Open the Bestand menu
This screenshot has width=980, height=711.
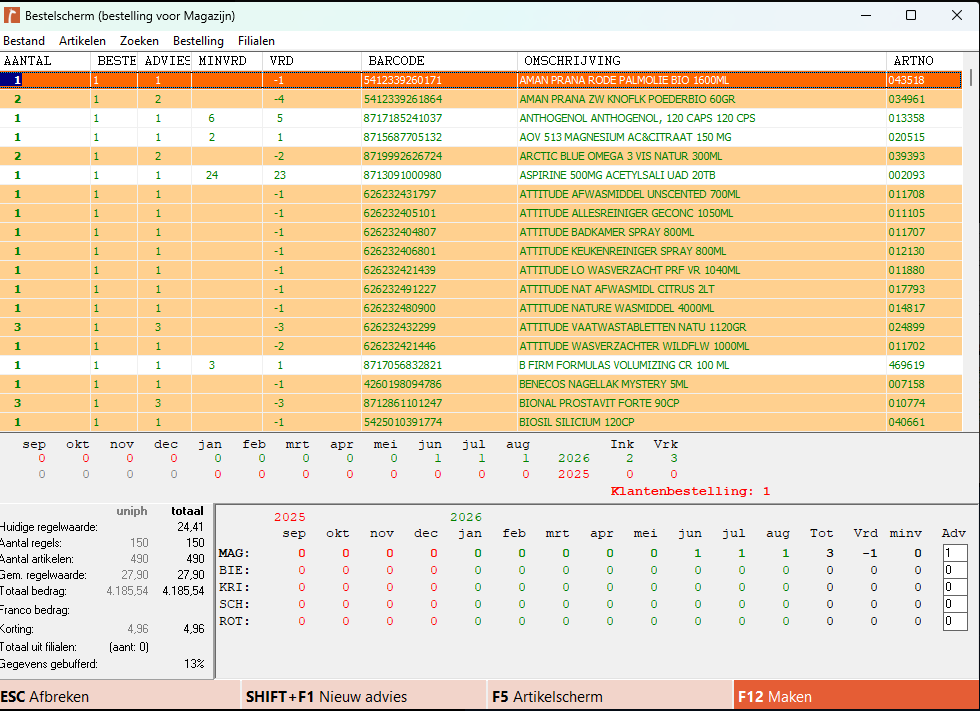(24, 41)
